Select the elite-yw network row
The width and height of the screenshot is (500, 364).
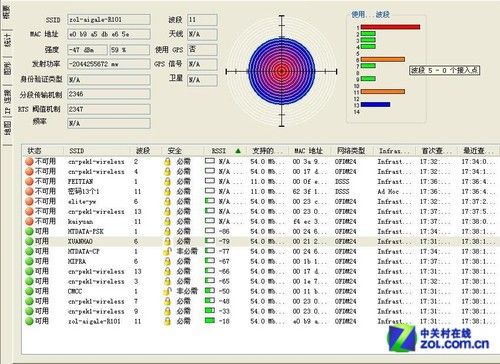pos(260,202)
